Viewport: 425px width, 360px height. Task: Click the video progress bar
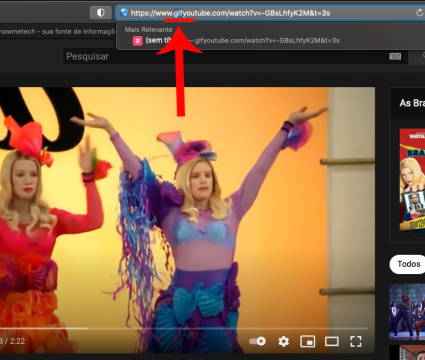click(x=184, y=328)
